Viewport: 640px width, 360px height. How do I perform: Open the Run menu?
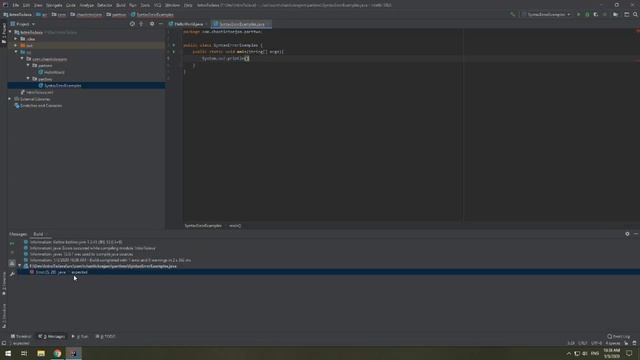tap(133, 5)
